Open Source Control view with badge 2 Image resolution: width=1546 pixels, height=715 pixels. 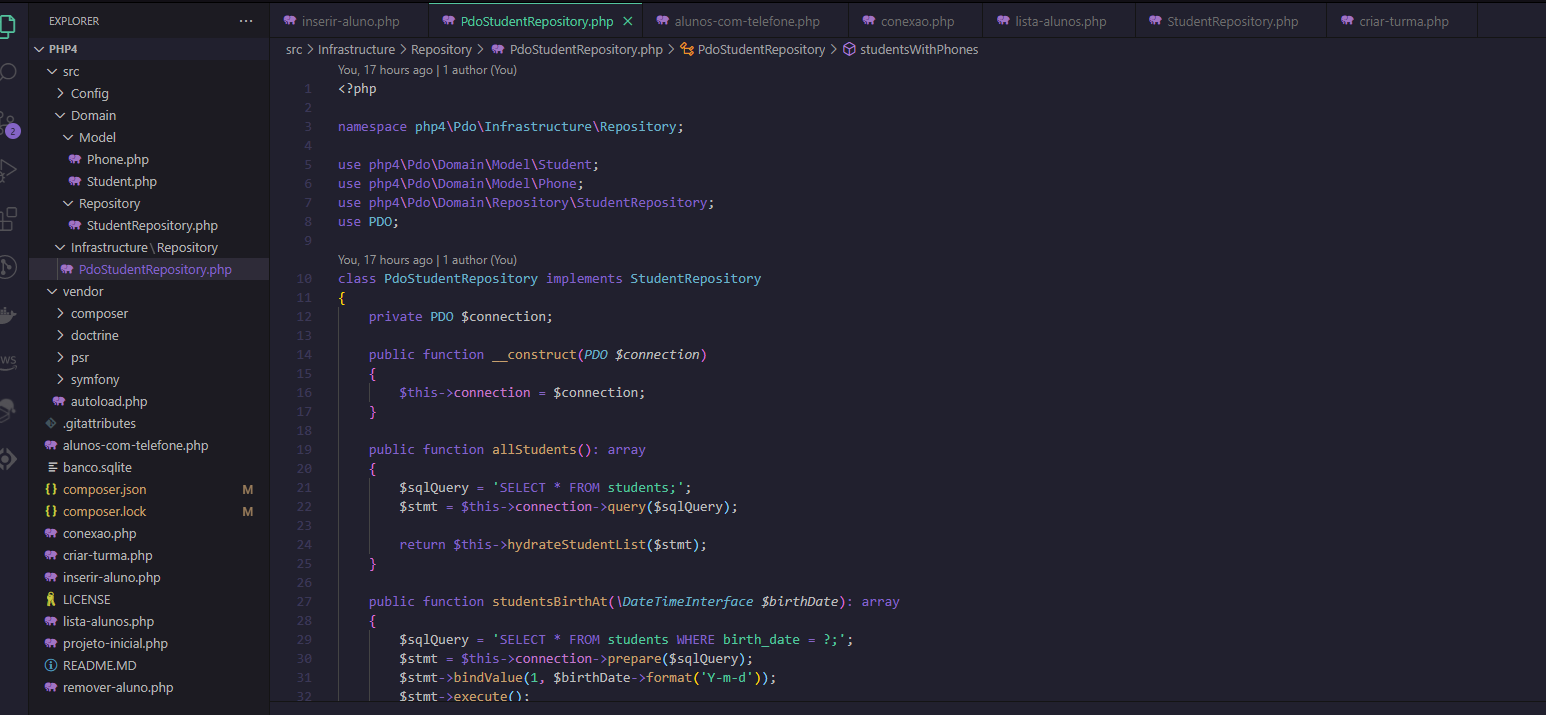pos(8,124)
